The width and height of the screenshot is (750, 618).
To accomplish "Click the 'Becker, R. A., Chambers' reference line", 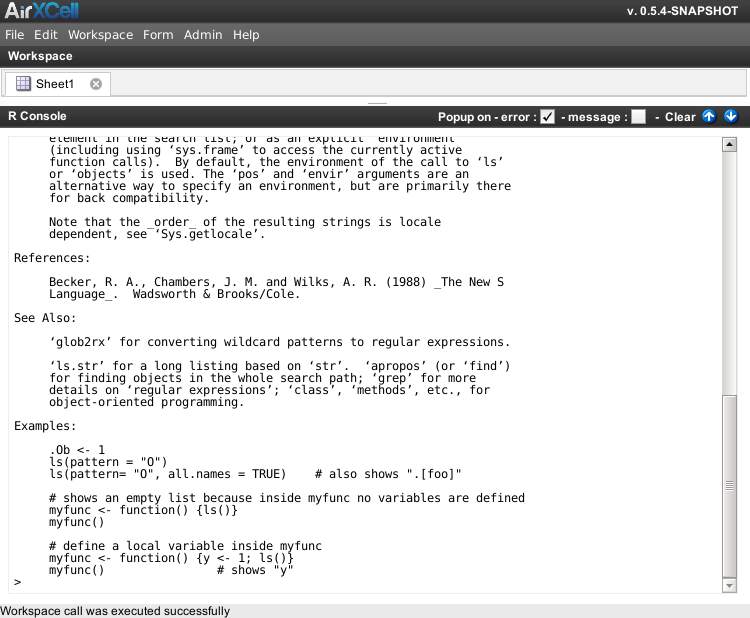I will tap(276, 282).
